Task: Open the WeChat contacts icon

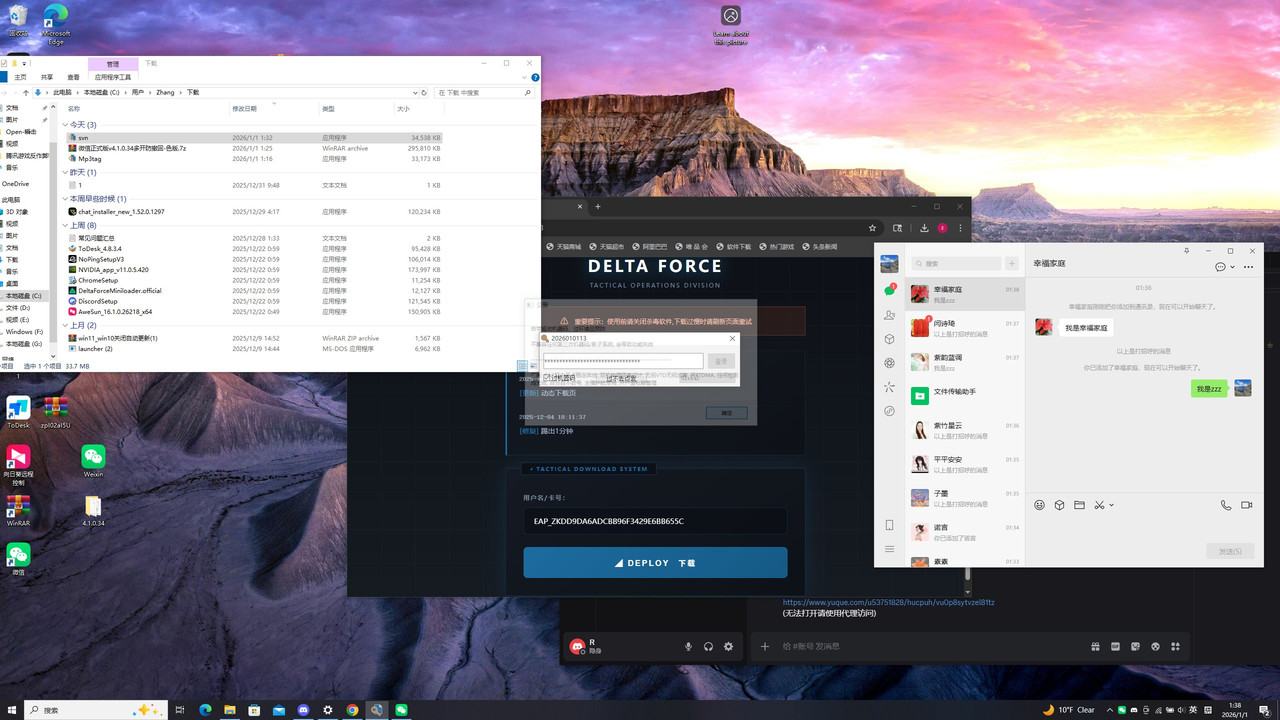Action: [889, 315]
